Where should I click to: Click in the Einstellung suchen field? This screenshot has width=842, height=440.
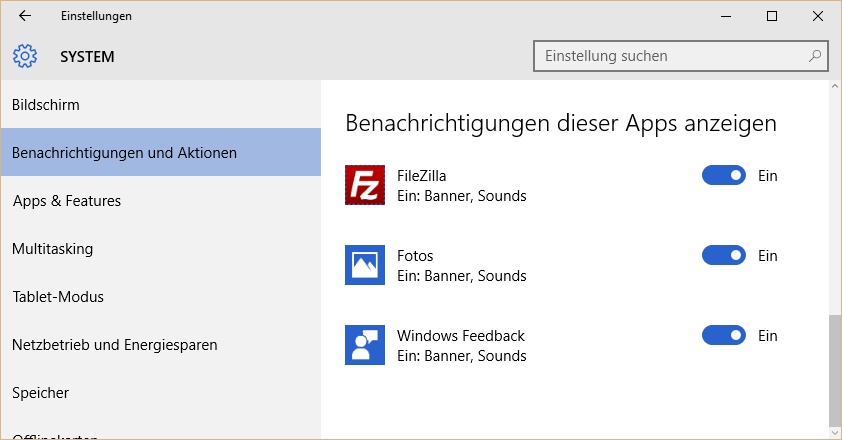point(670,56)
